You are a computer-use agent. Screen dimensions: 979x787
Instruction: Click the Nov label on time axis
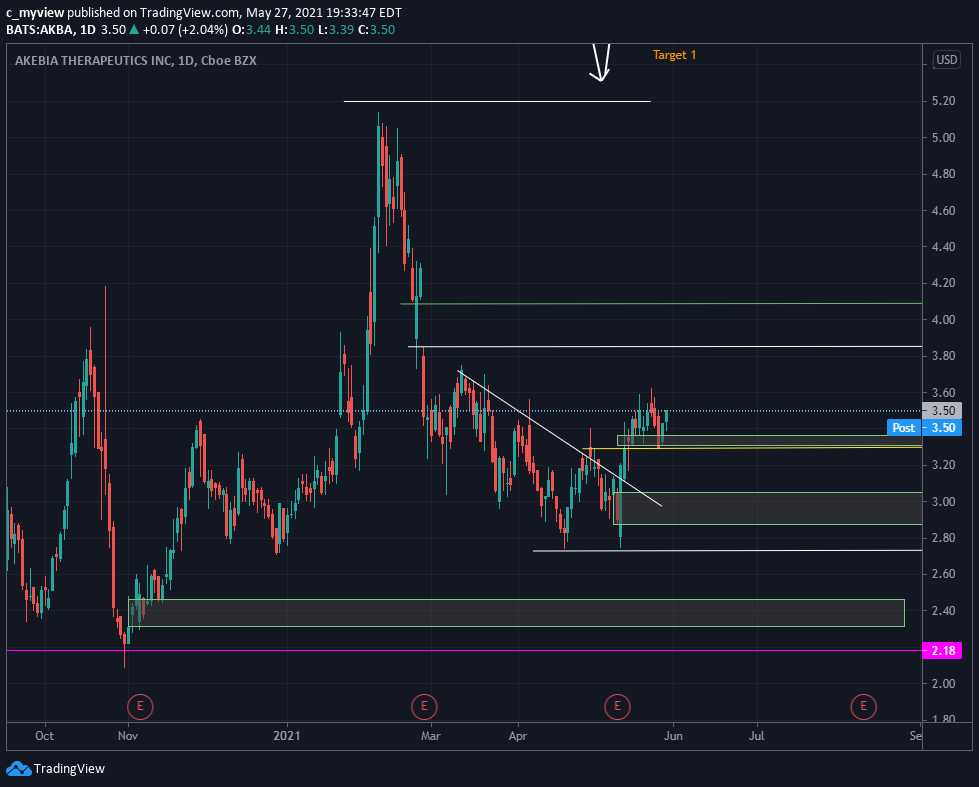[128, 736]
